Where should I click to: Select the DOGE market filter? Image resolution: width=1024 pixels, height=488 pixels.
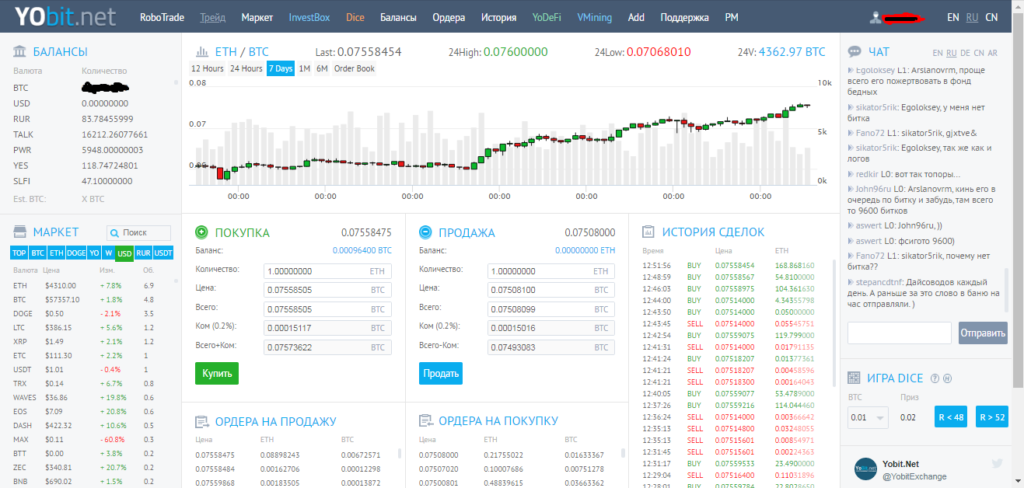point(76,253)
